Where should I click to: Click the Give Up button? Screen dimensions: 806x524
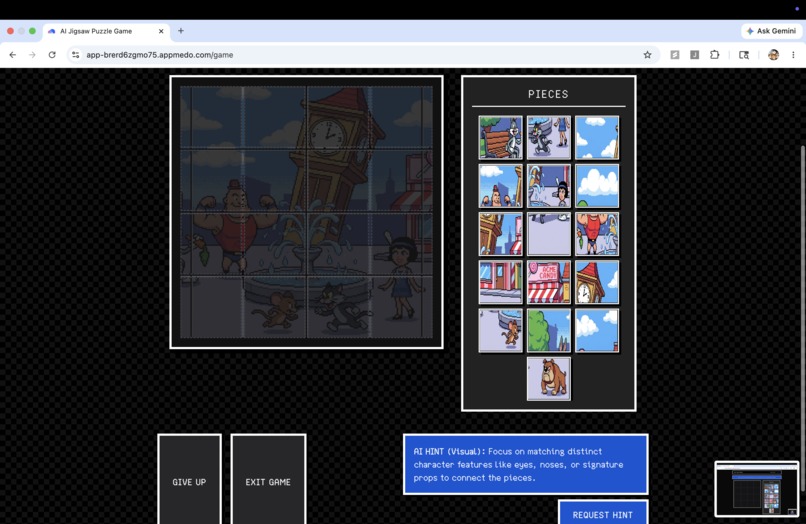coord(189,482)
